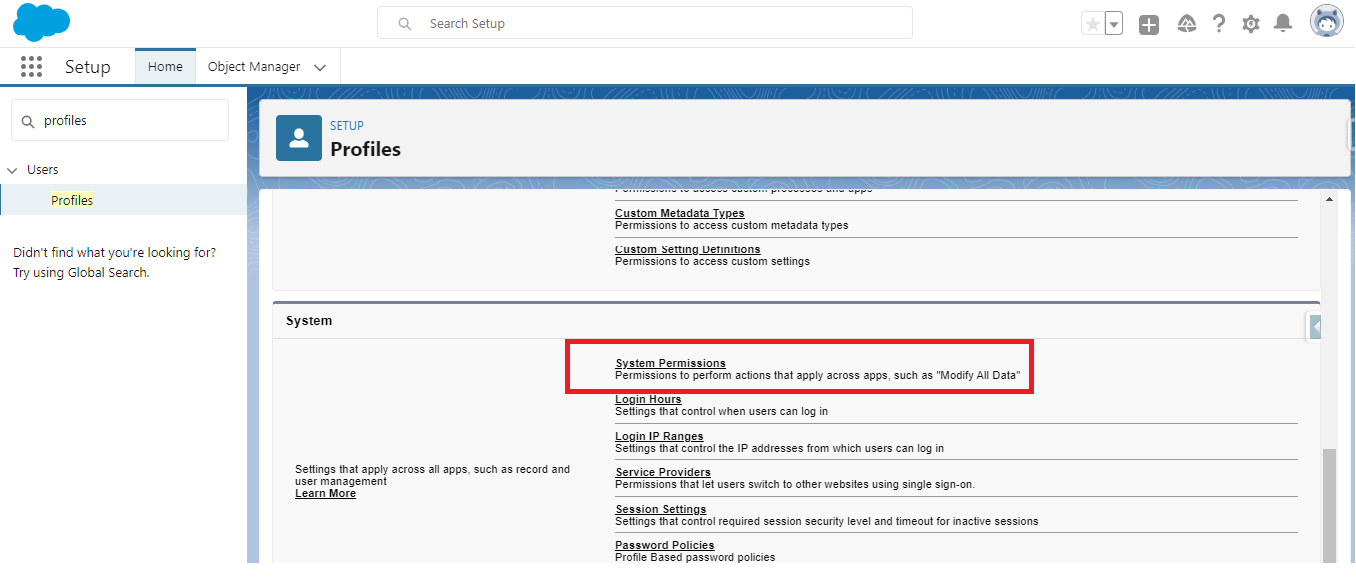Open the Notifications bell icon
This screenshot has width=1356, height=582.
(1283, 23)
